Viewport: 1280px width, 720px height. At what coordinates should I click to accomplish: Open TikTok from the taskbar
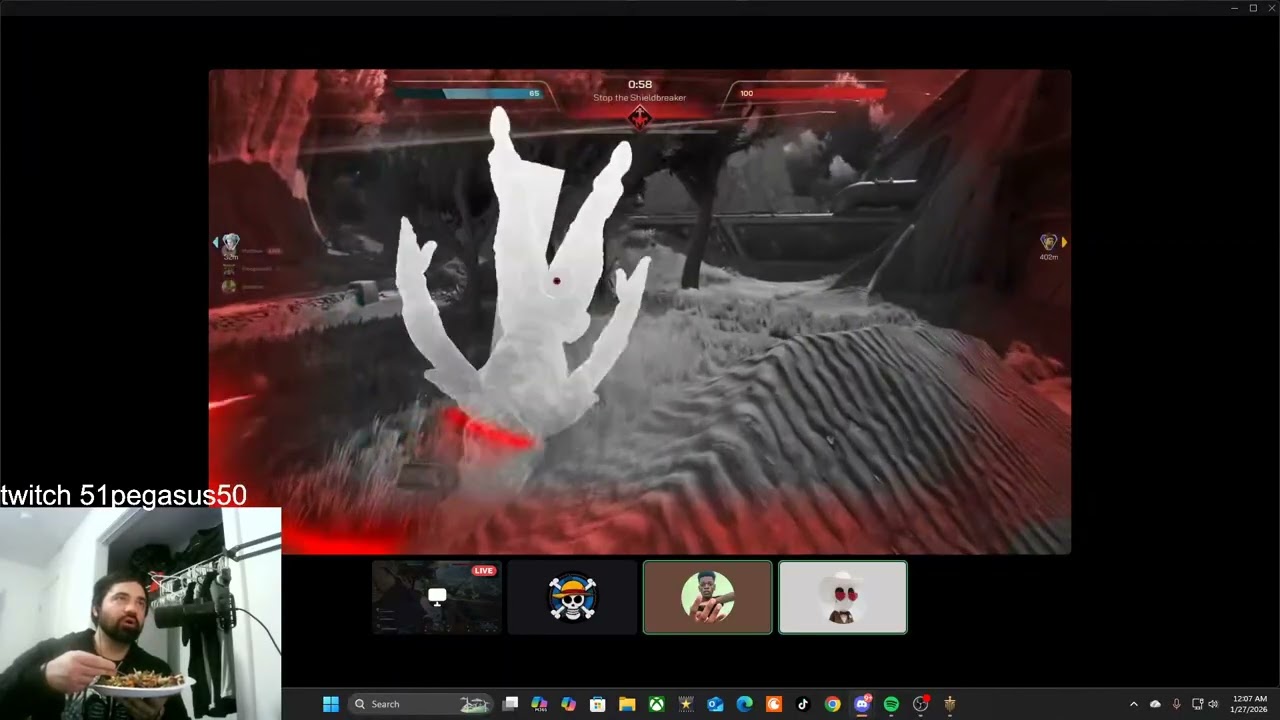click(803, 704)
